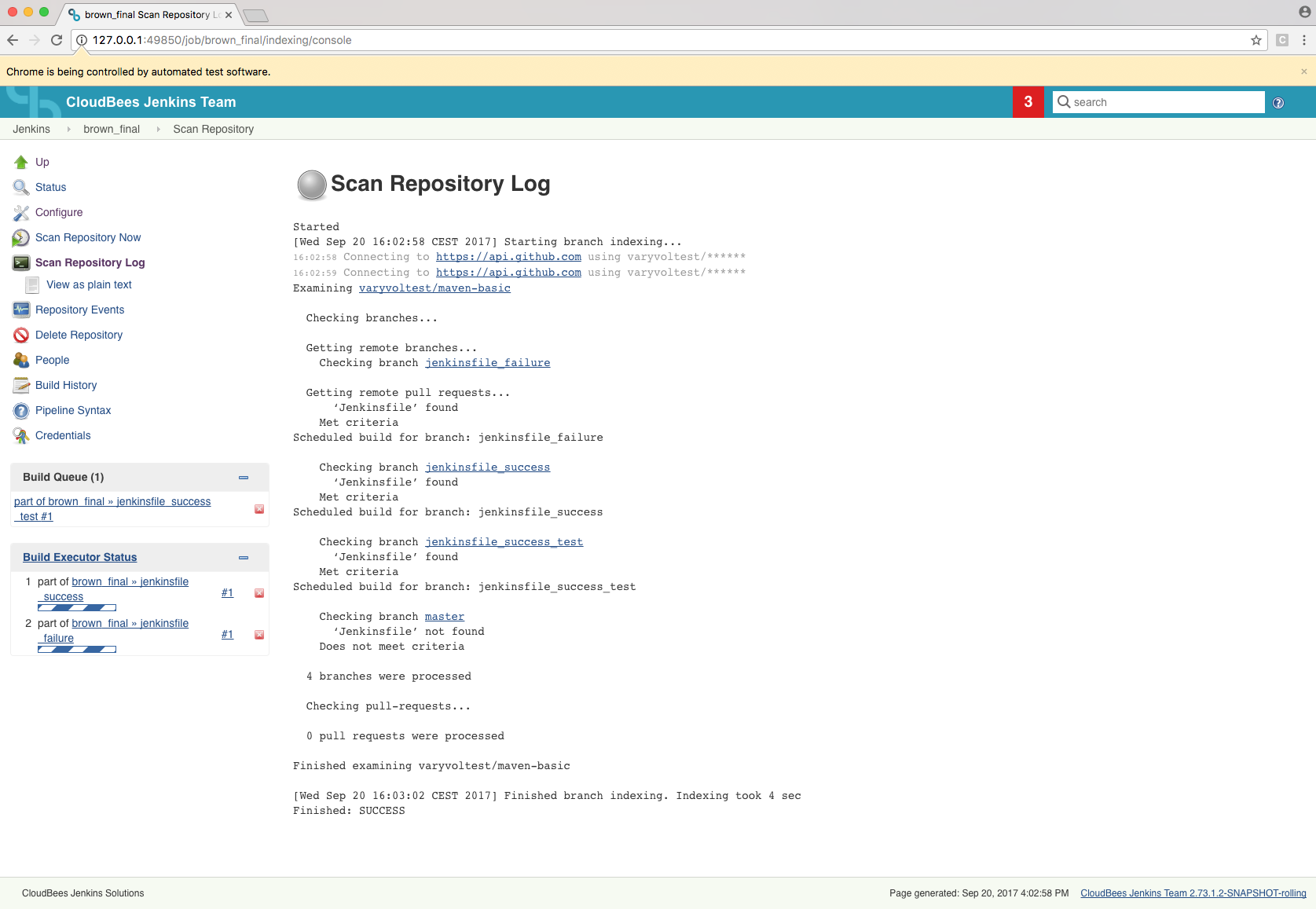This screenshot has width=1316, height=909.
Task: Open Pipeline Syntax sidebar item
Action: [73, 410]
